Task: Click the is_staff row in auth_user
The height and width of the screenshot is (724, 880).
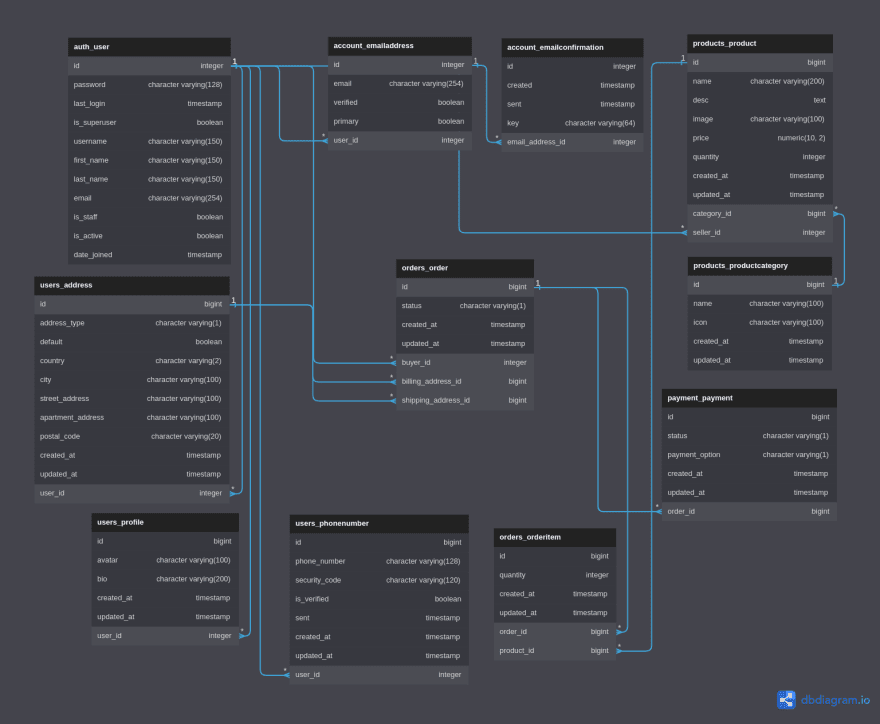Action: [149, 218]
